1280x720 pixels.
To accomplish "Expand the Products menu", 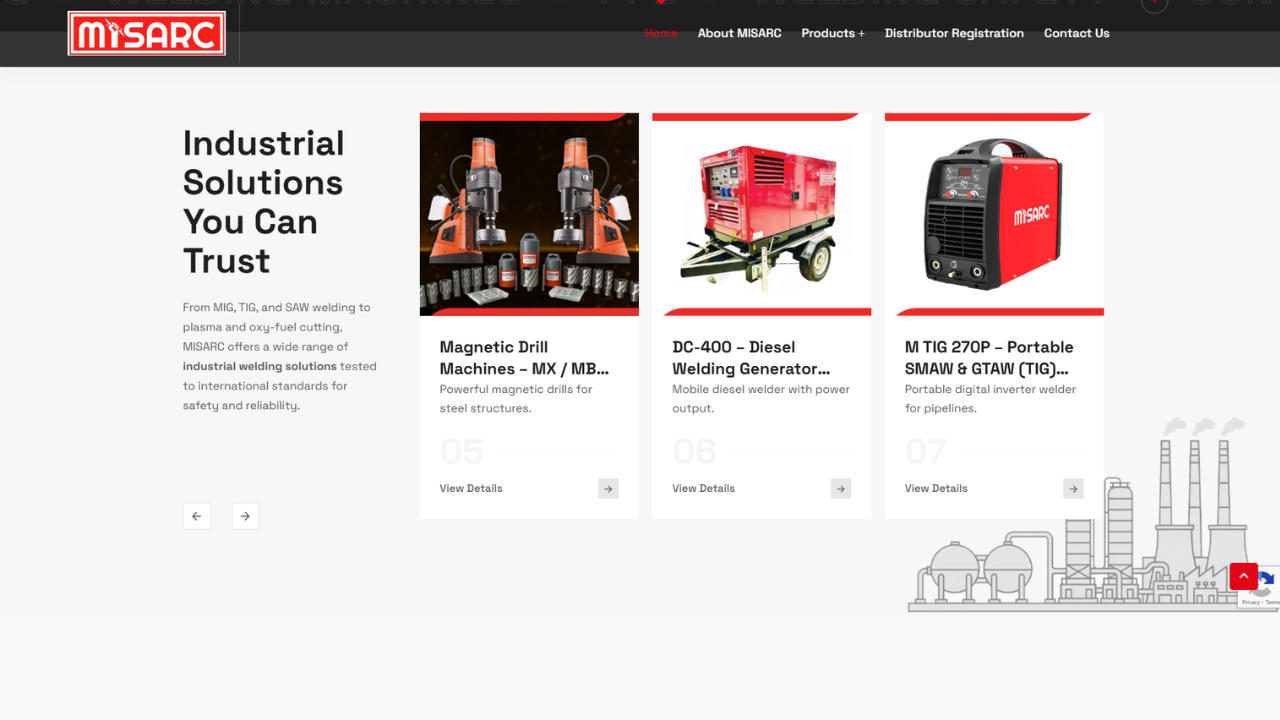I will point(833,33).
